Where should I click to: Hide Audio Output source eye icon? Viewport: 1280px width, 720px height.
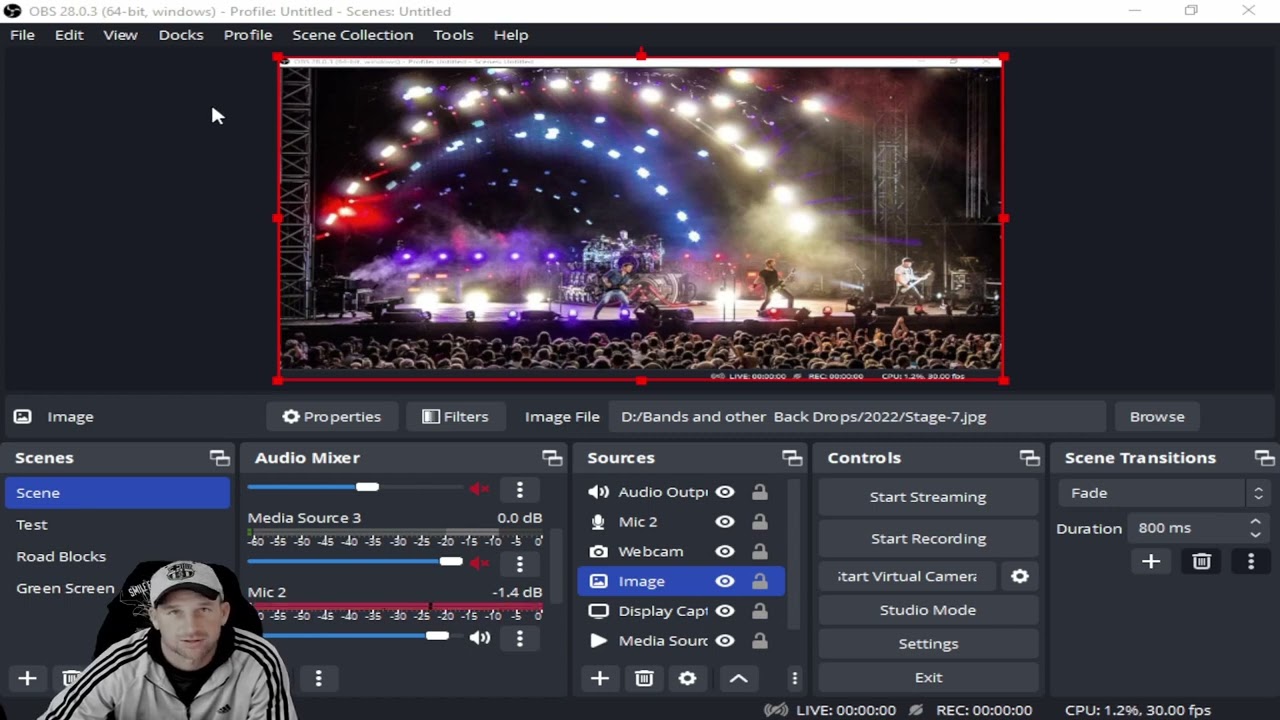[x=725, y=492]
